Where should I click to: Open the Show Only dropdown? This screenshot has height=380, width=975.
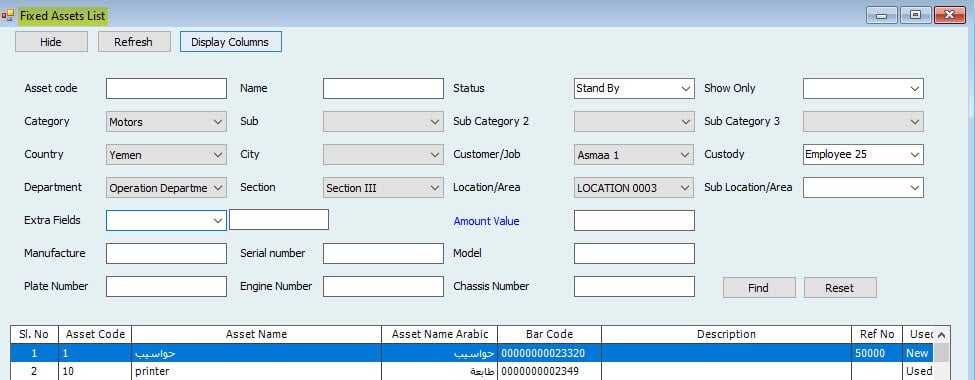(x=863, y=88)
